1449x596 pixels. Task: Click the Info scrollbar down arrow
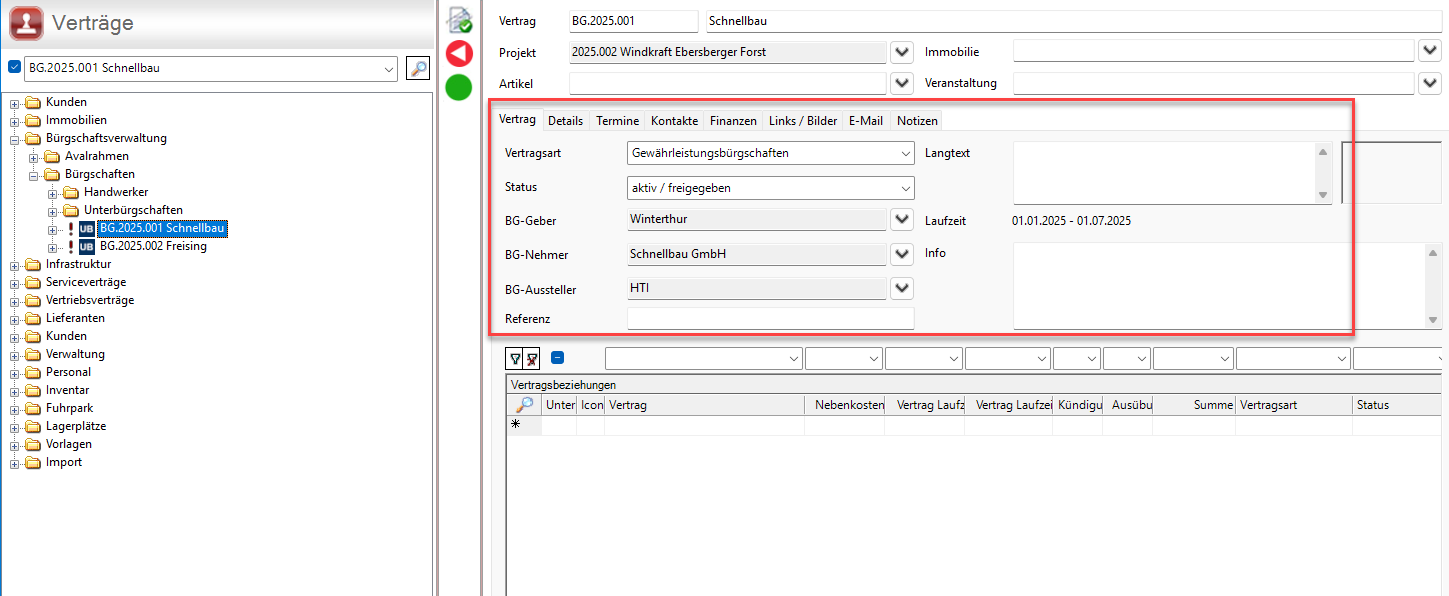(1434, 320)
